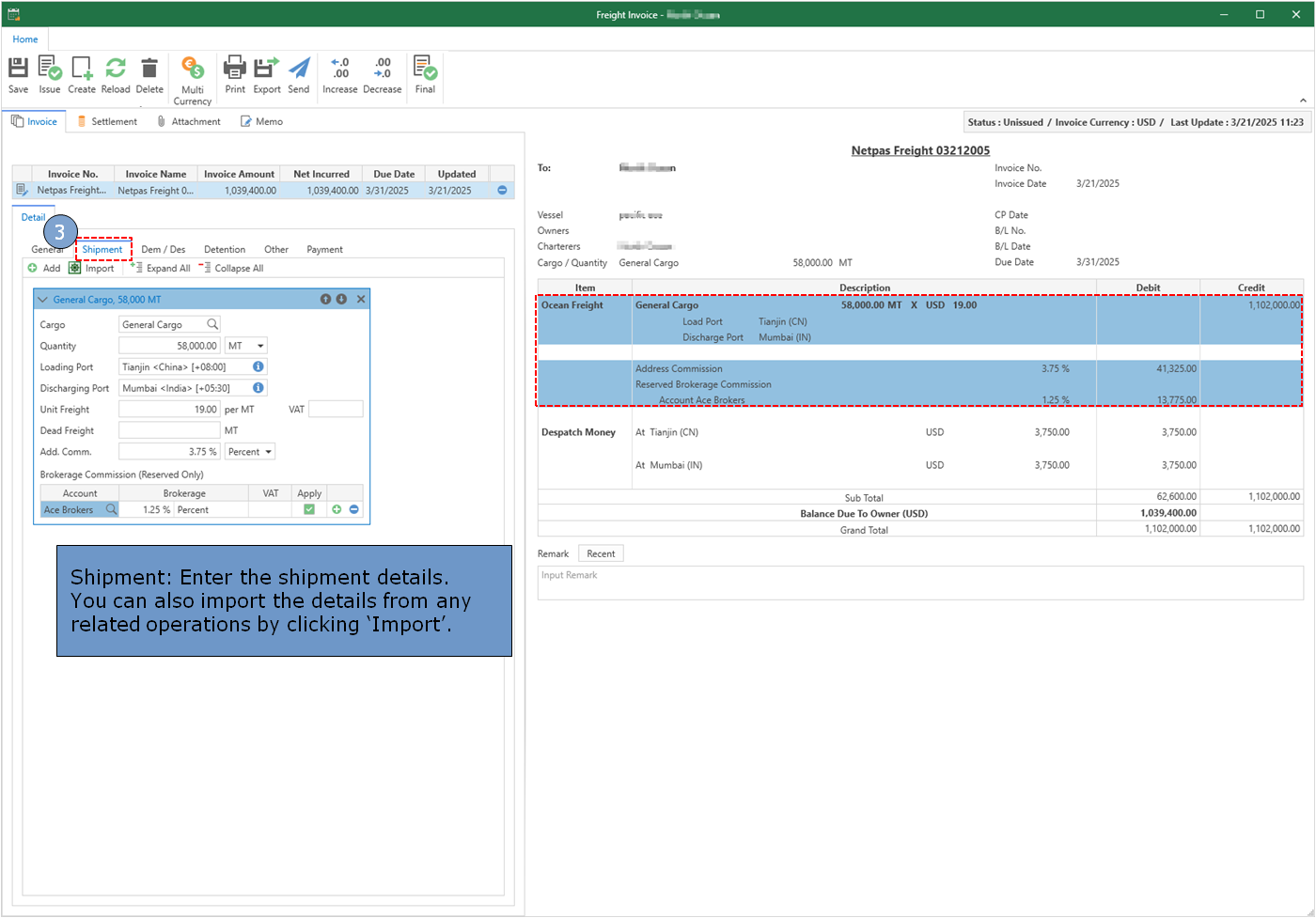This screenshot has height=918, width=1316.
Task: Click the Unit Freight input field
Action: point(169,410)
